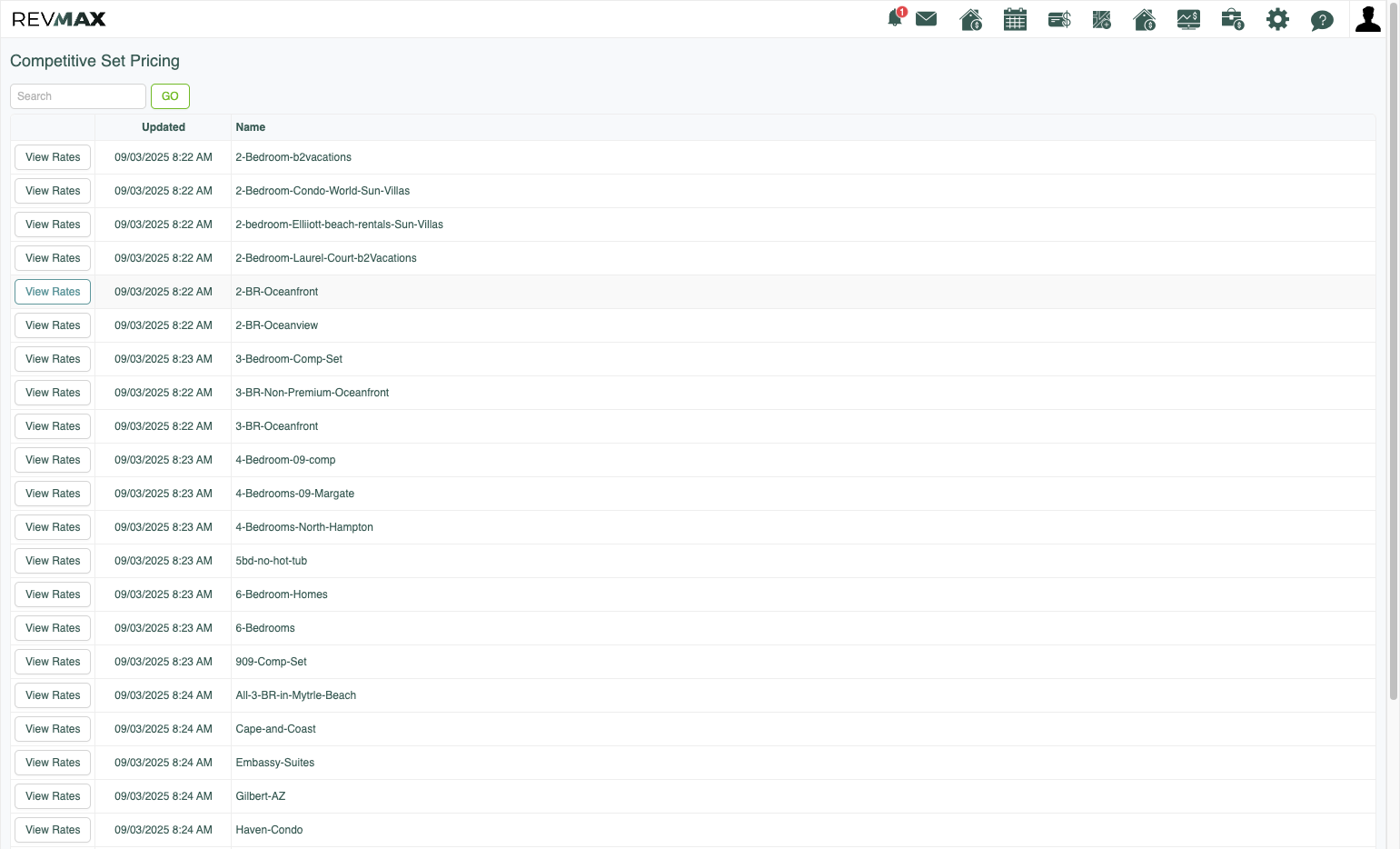The image size is (1400, 849).
Task: Click the name Cape-and-Coast
Action: [x=276, y=729]
